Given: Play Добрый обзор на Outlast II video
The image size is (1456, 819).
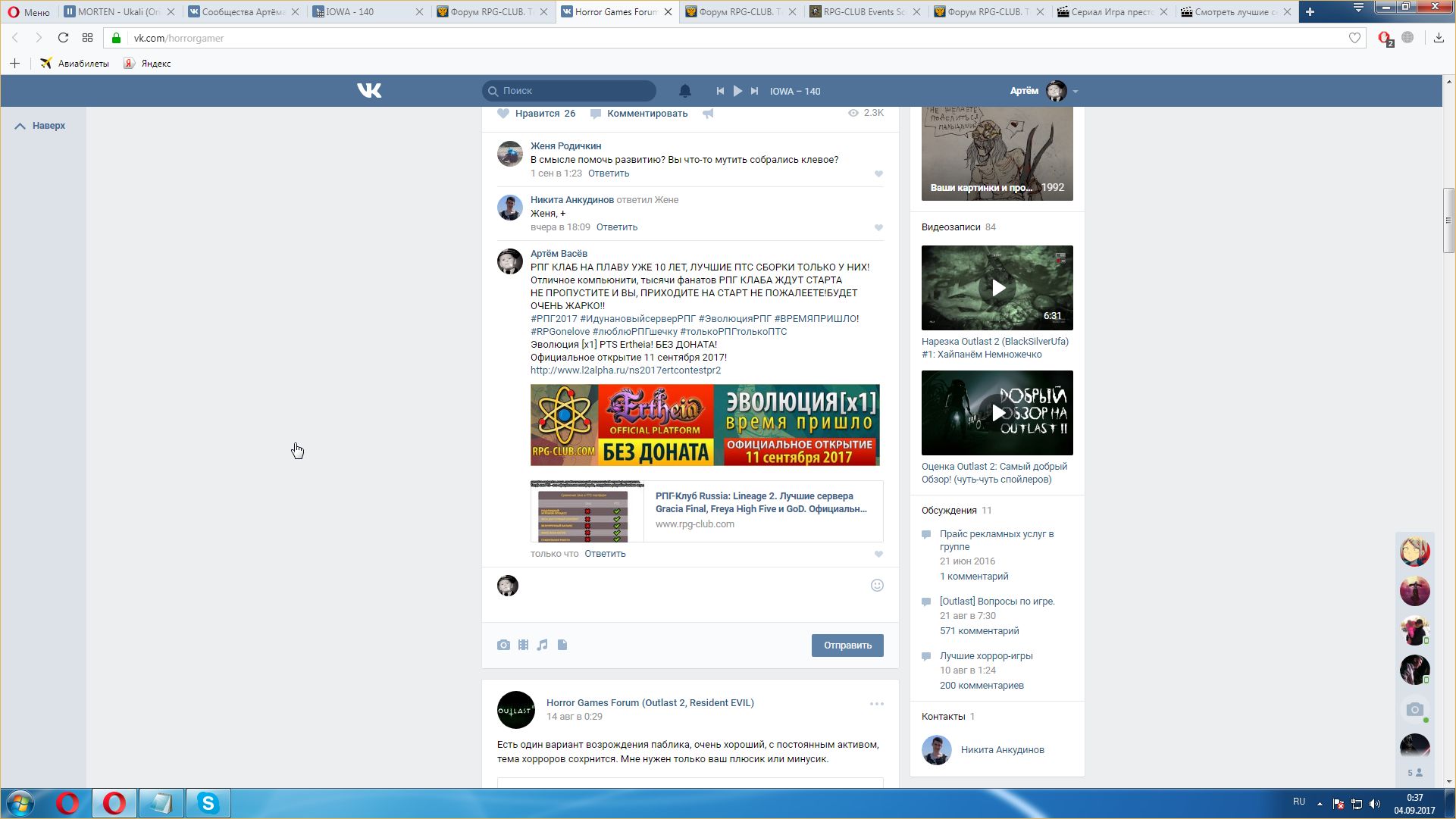Looking at the screenshot, I should (997, 413).
